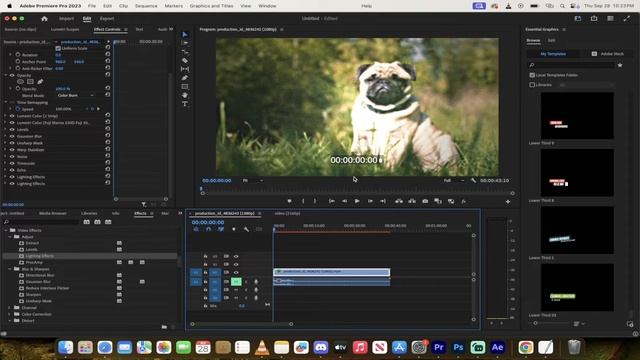Open the Sequence menu
Image resolution: width=640 pixels, height=360 pixels.
[146, 6]
